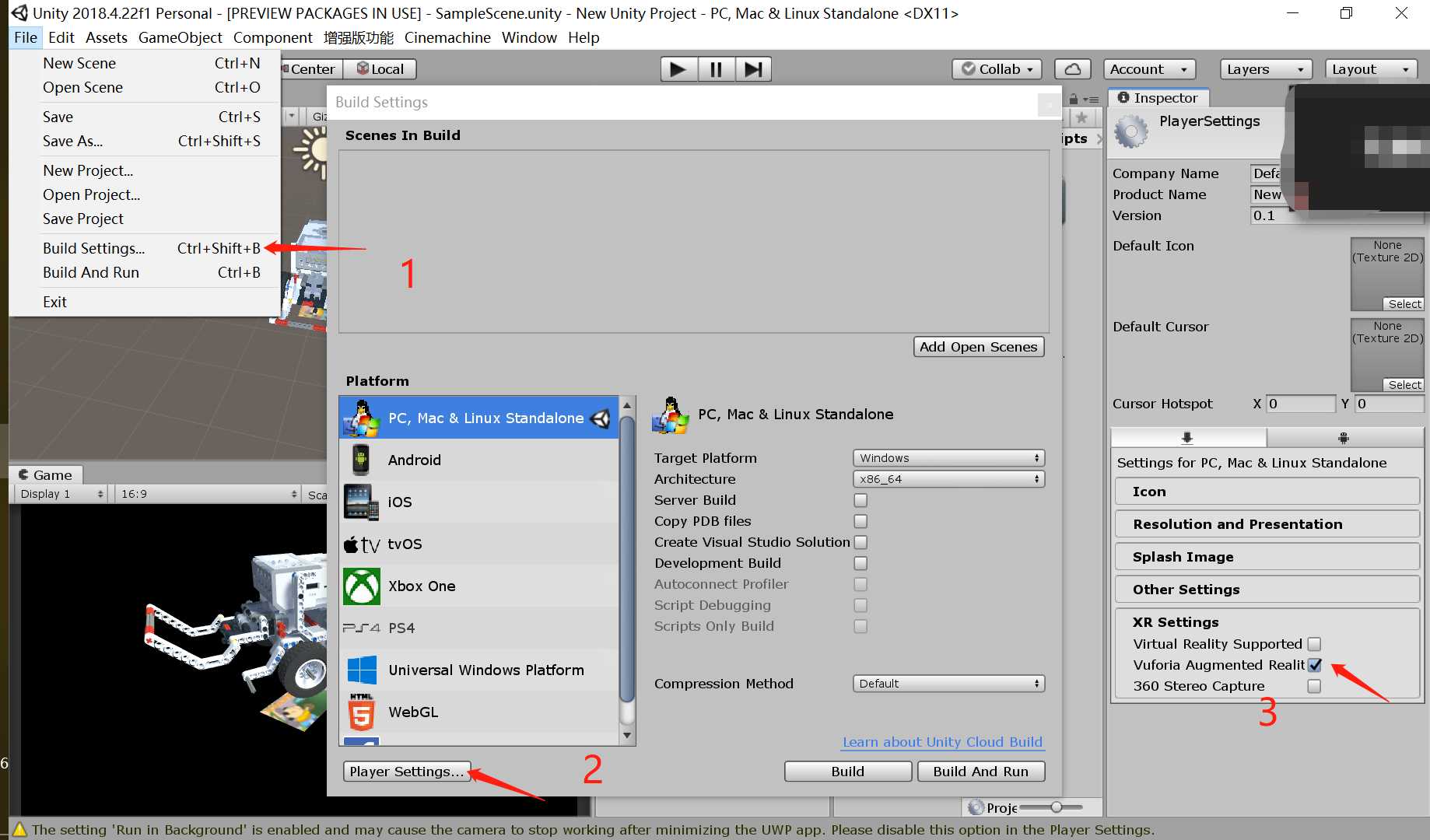Choose the tvOS platform icon
This screenshot has height=840, width=1430.
point(362,544)
